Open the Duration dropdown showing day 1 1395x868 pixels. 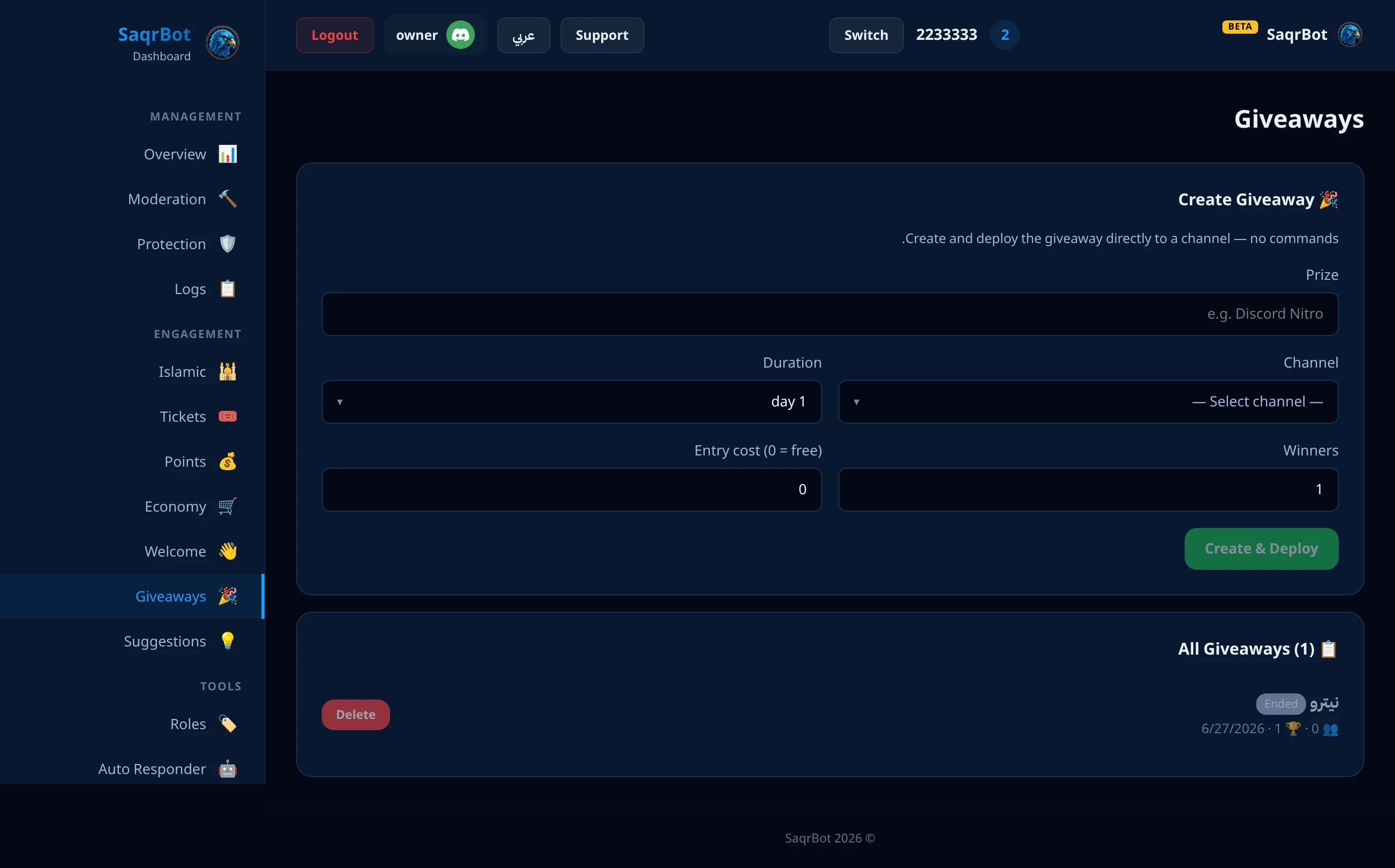click(x=571, y=402)
